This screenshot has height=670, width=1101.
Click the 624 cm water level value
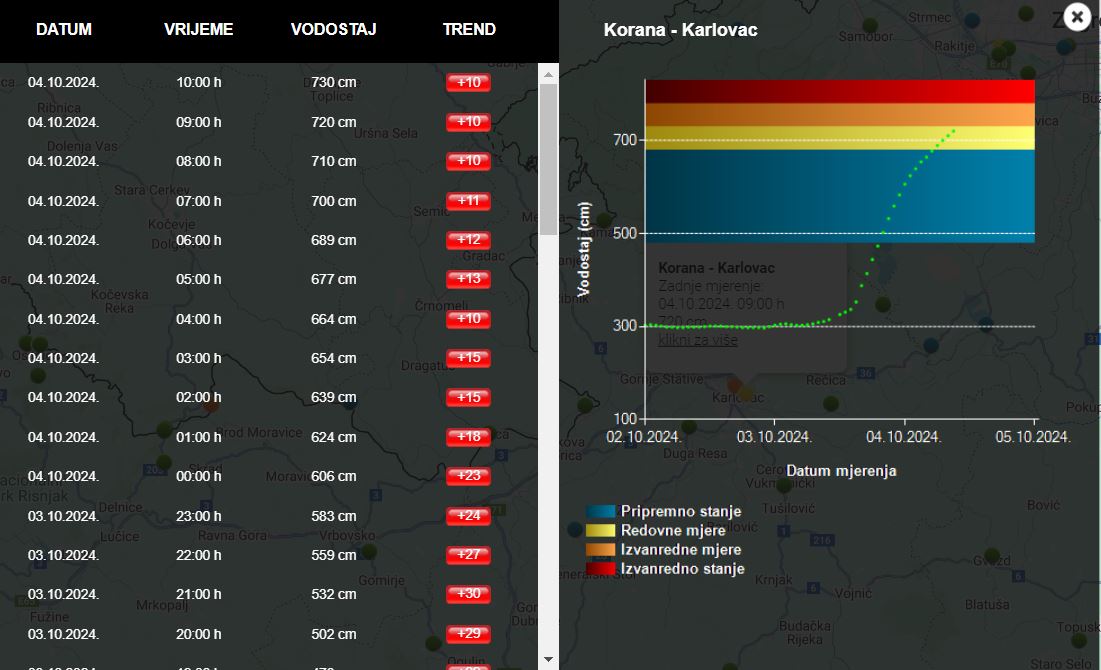tap(334, 437)
